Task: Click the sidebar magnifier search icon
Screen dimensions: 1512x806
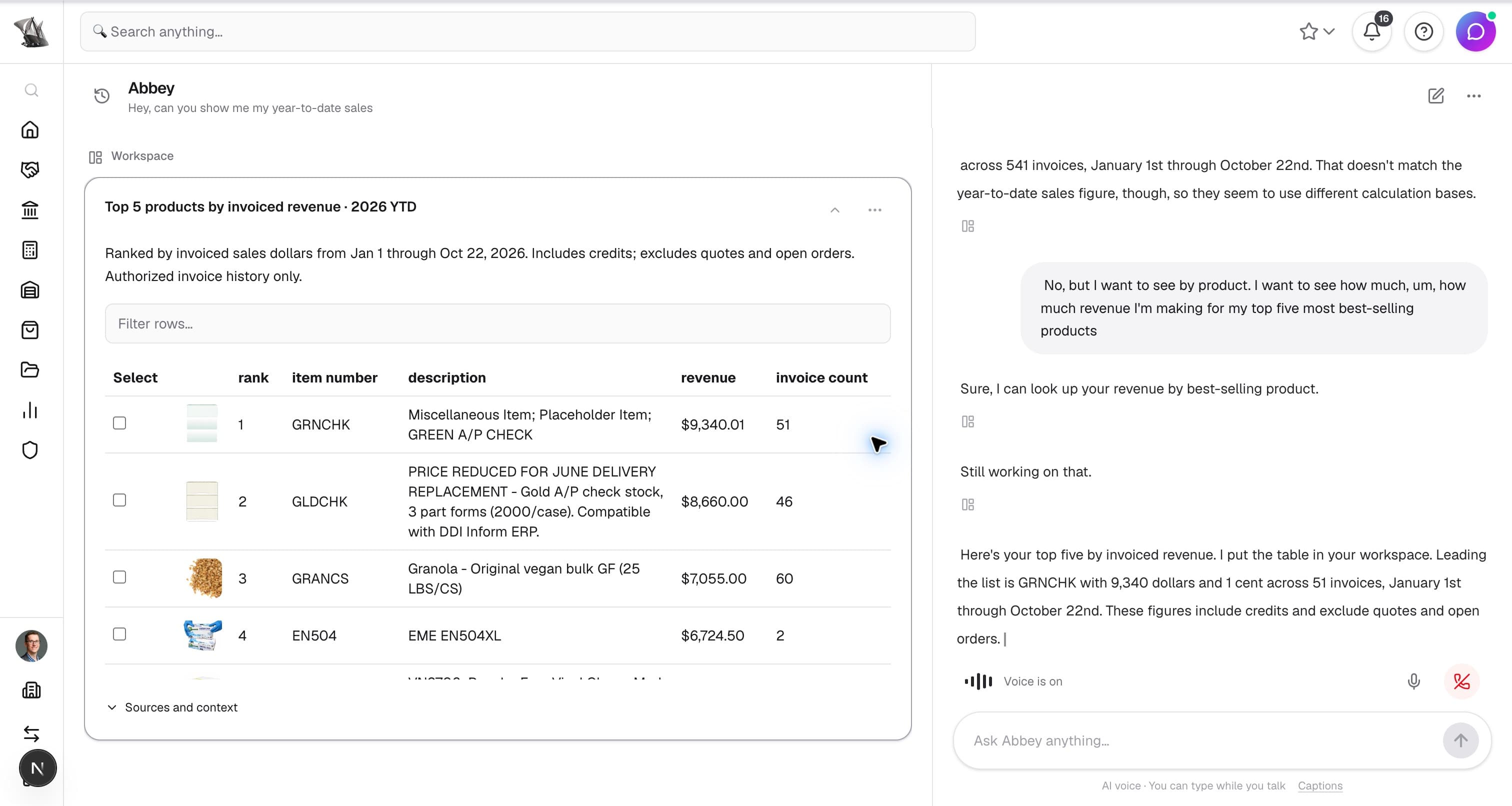Action: click(31, 90)
